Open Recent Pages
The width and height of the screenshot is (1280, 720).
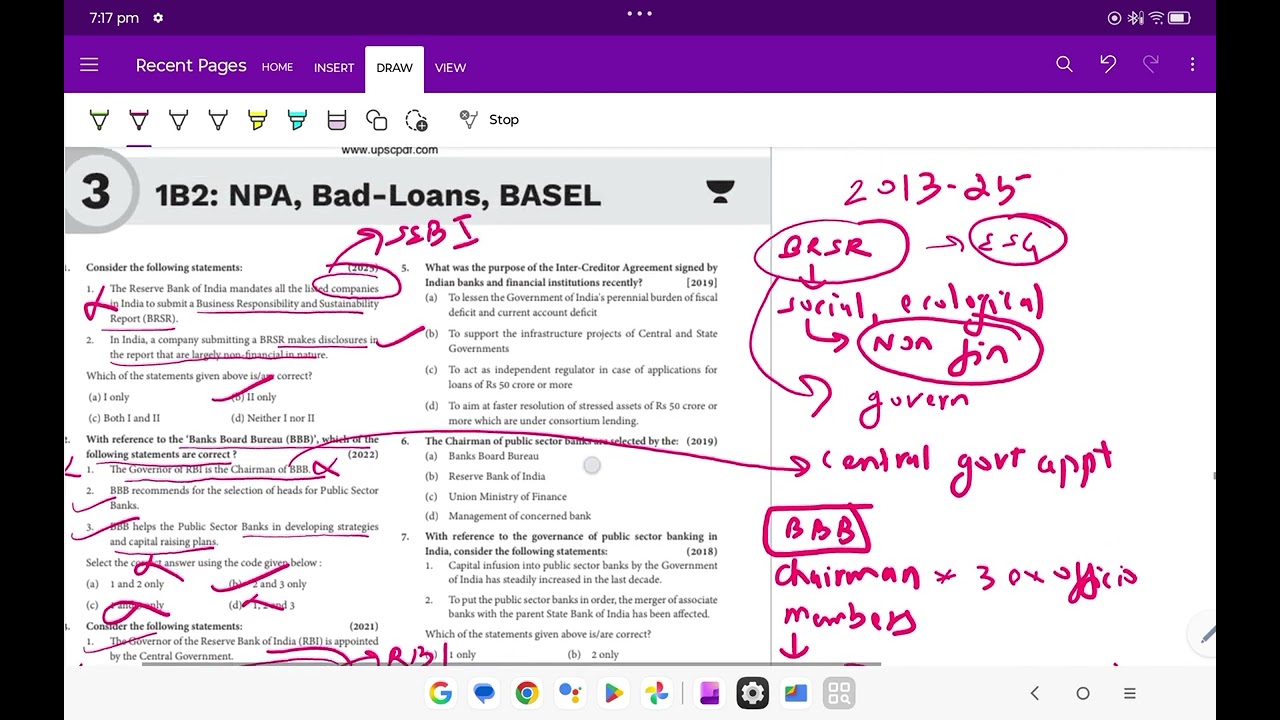(191, 65)
